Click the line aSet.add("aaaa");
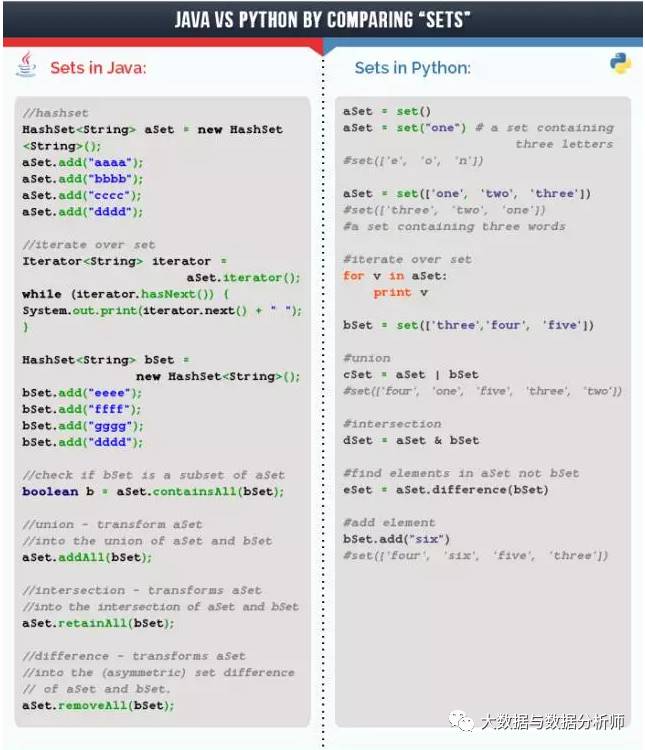 [x=82, y=163]
